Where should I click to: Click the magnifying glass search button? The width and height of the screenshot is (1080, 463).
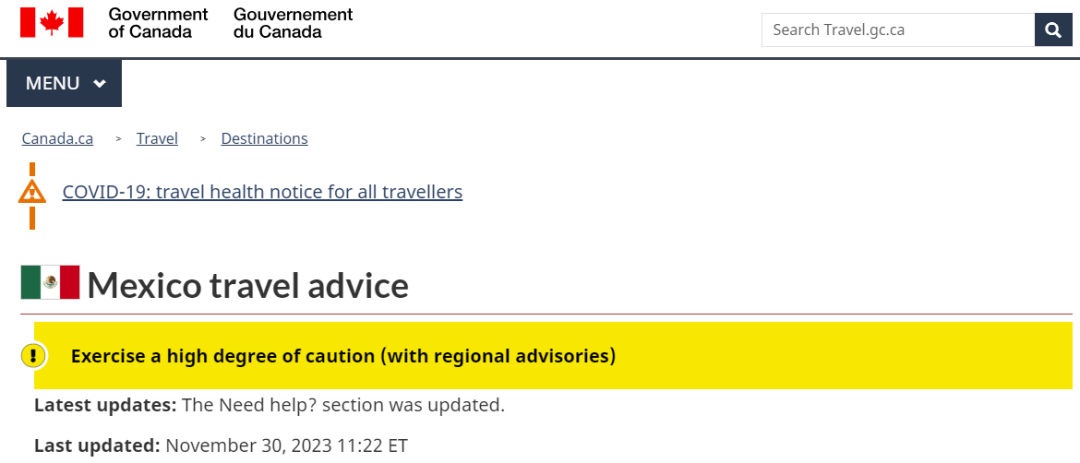click(x=1053, y=30)
